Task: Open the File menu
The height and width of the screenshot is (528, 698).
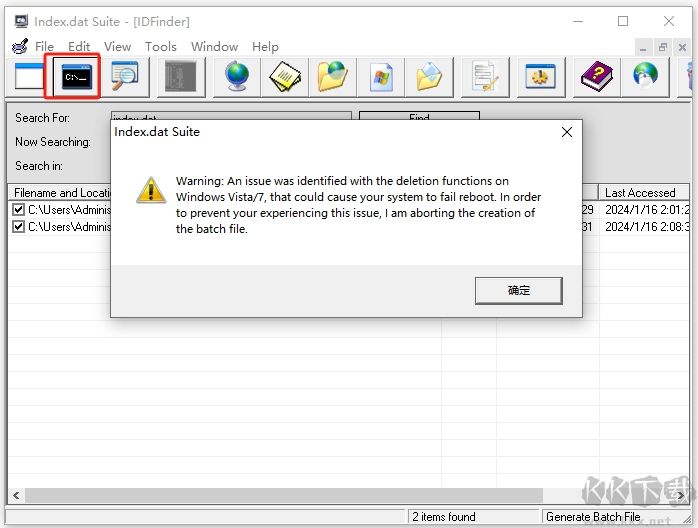Action: [x=44, y=47]
